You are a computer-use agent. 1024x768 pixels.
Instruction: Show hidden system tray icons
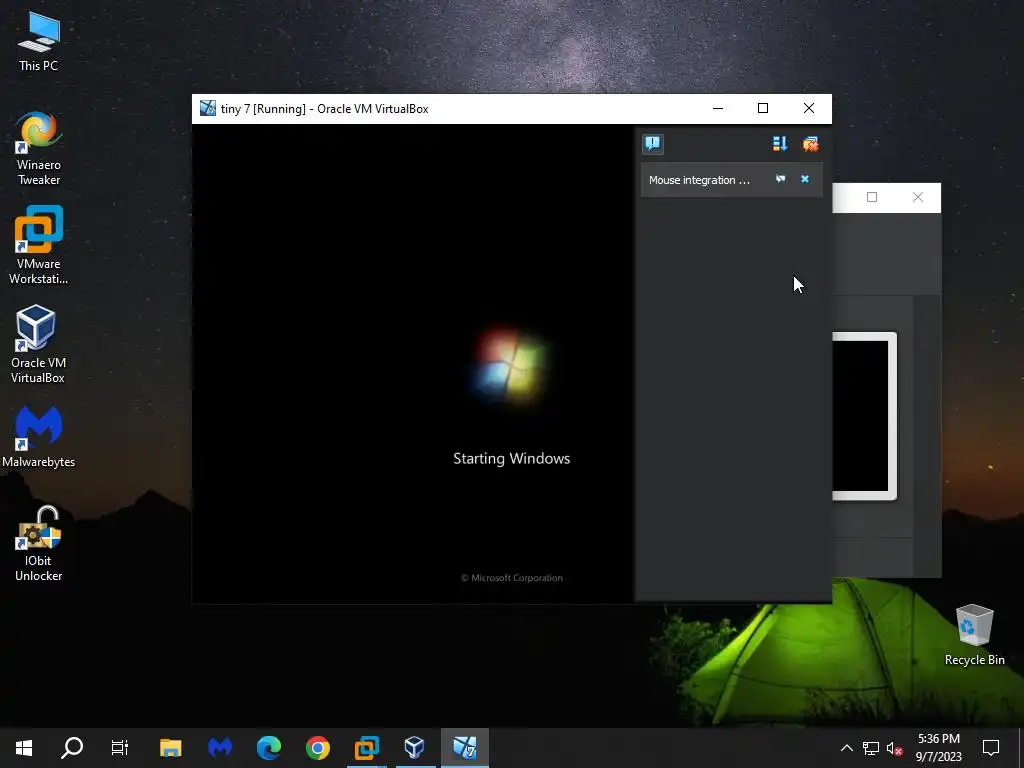(846, 748)
